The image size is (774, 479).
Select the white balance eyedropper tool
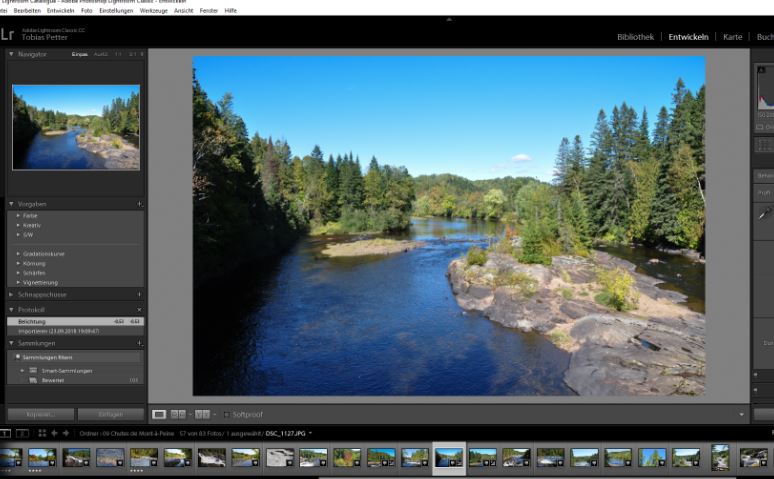(x=764, y=214)
